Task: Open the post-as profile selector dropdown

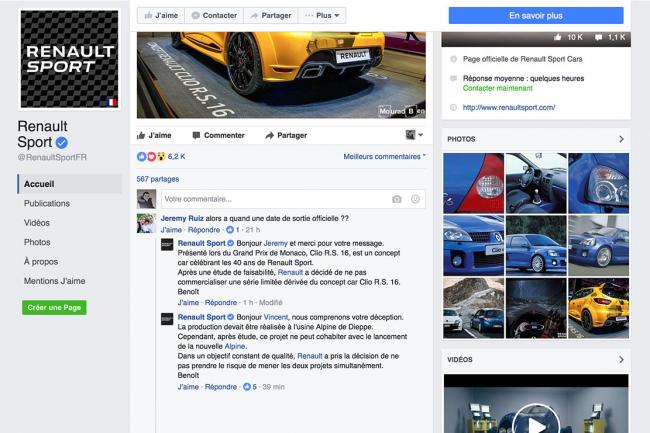Action: pyautogui.click(x=414, y=135)
